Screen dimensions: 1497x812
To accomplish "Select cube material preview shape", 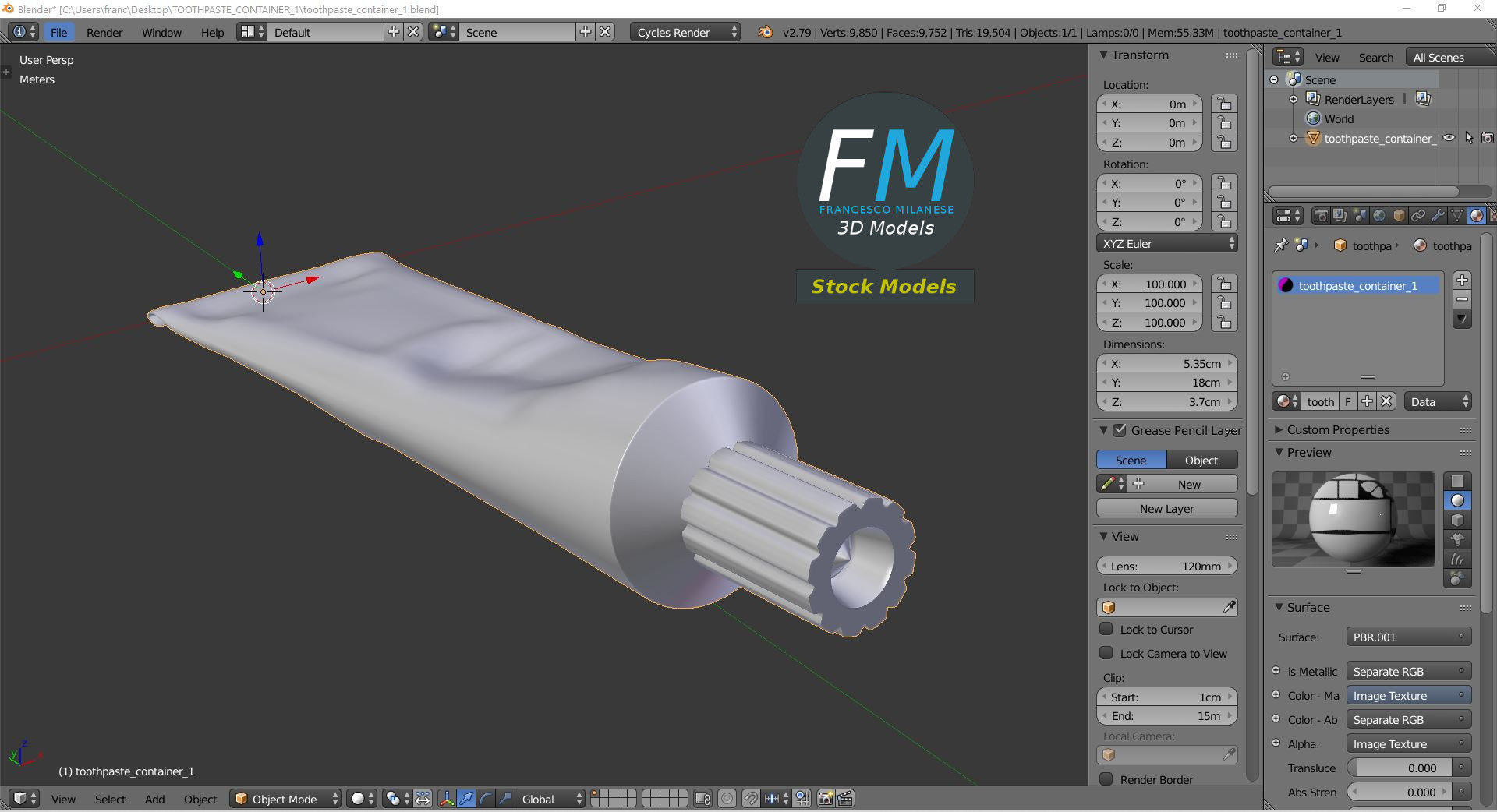I will point(1457,520).
